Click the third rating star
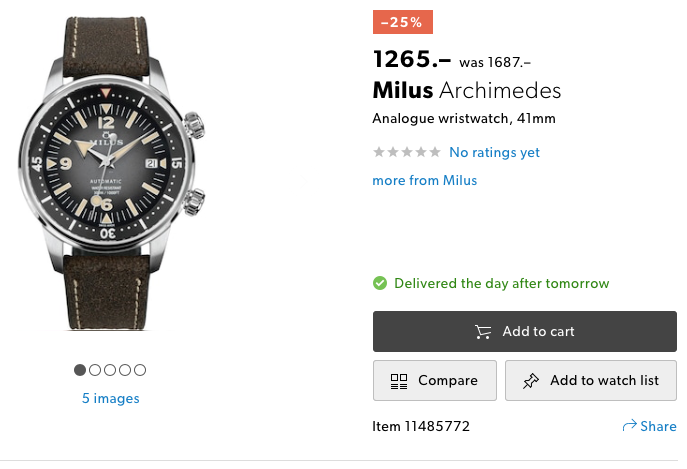Image resolution: width=687 pixels, height=469 pixels. [x=407, y=152]
